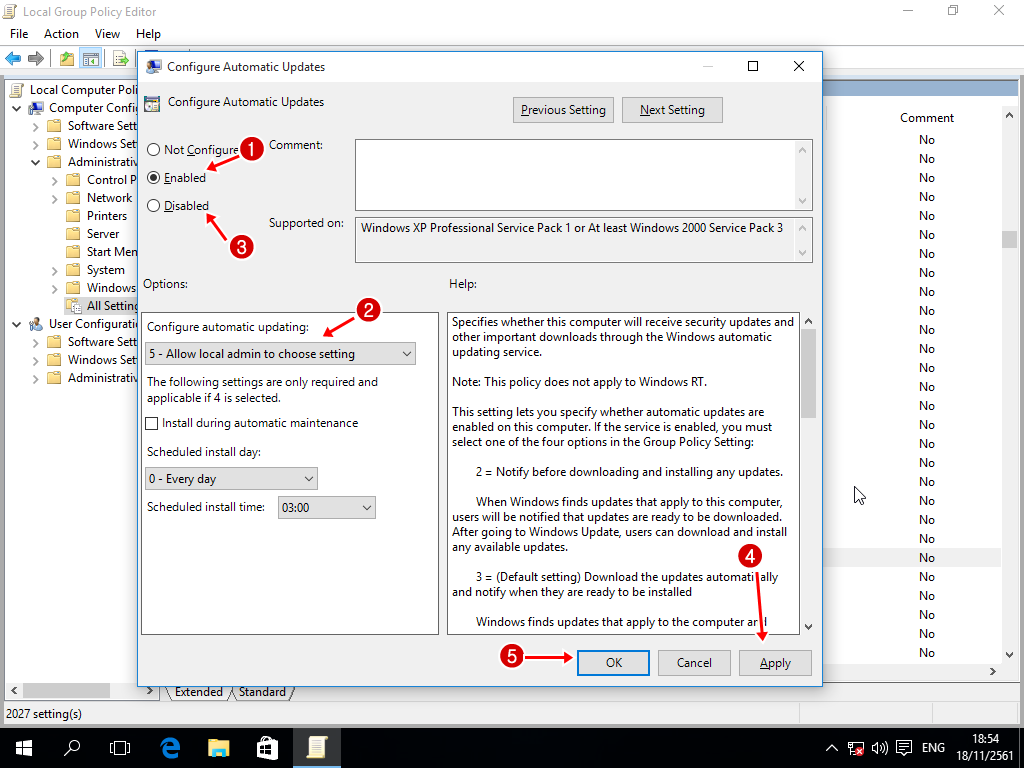Click the User Configuration node icon
Viewport: 1024px width, 768px height.
37,324
